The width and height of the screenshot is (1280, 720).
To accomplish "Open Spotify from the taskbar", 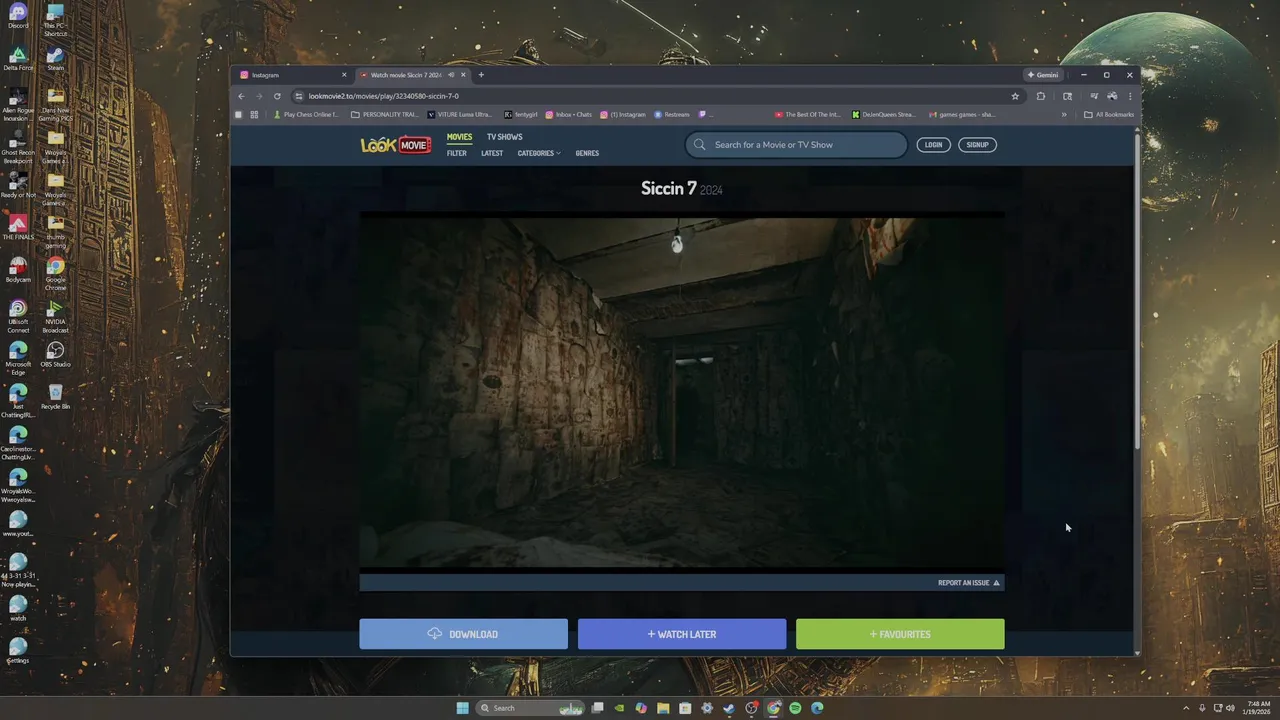I will click(x=795, y=708).
